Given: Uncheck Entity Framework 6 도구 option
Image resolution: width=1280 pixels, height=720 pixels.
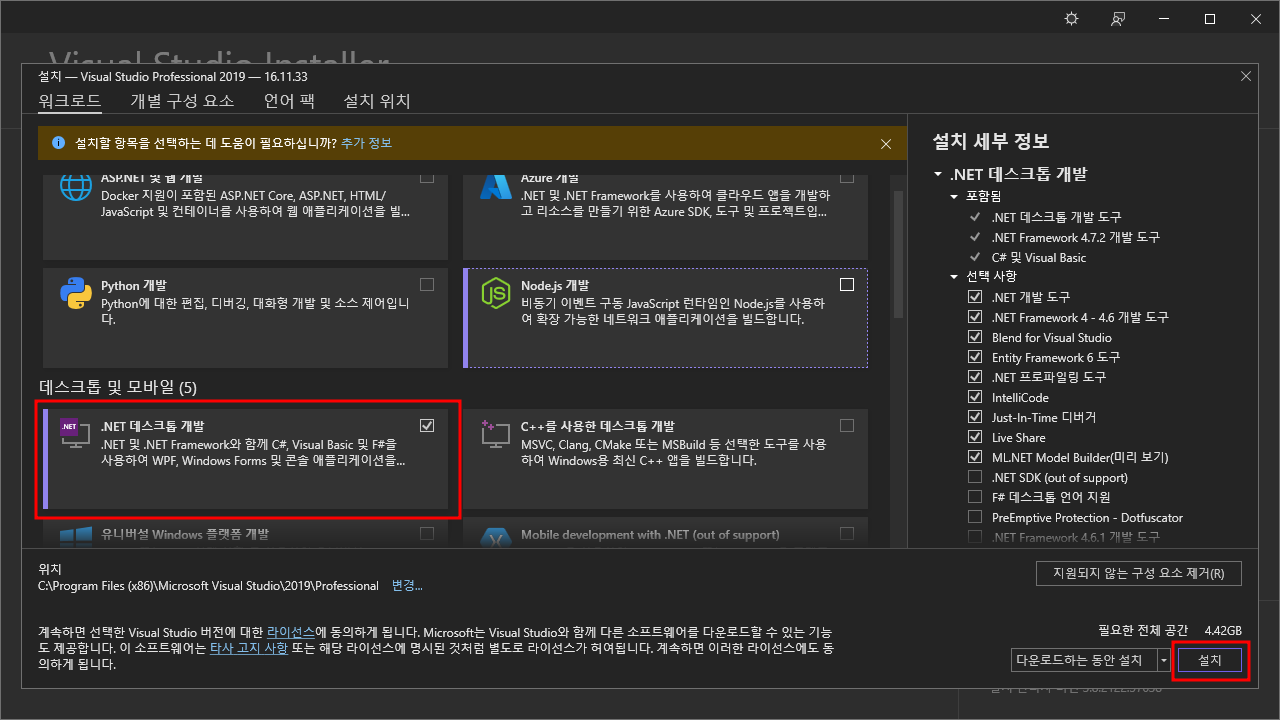Looking at the screenshot, I should pyautogui.click(x=975, y=357).
